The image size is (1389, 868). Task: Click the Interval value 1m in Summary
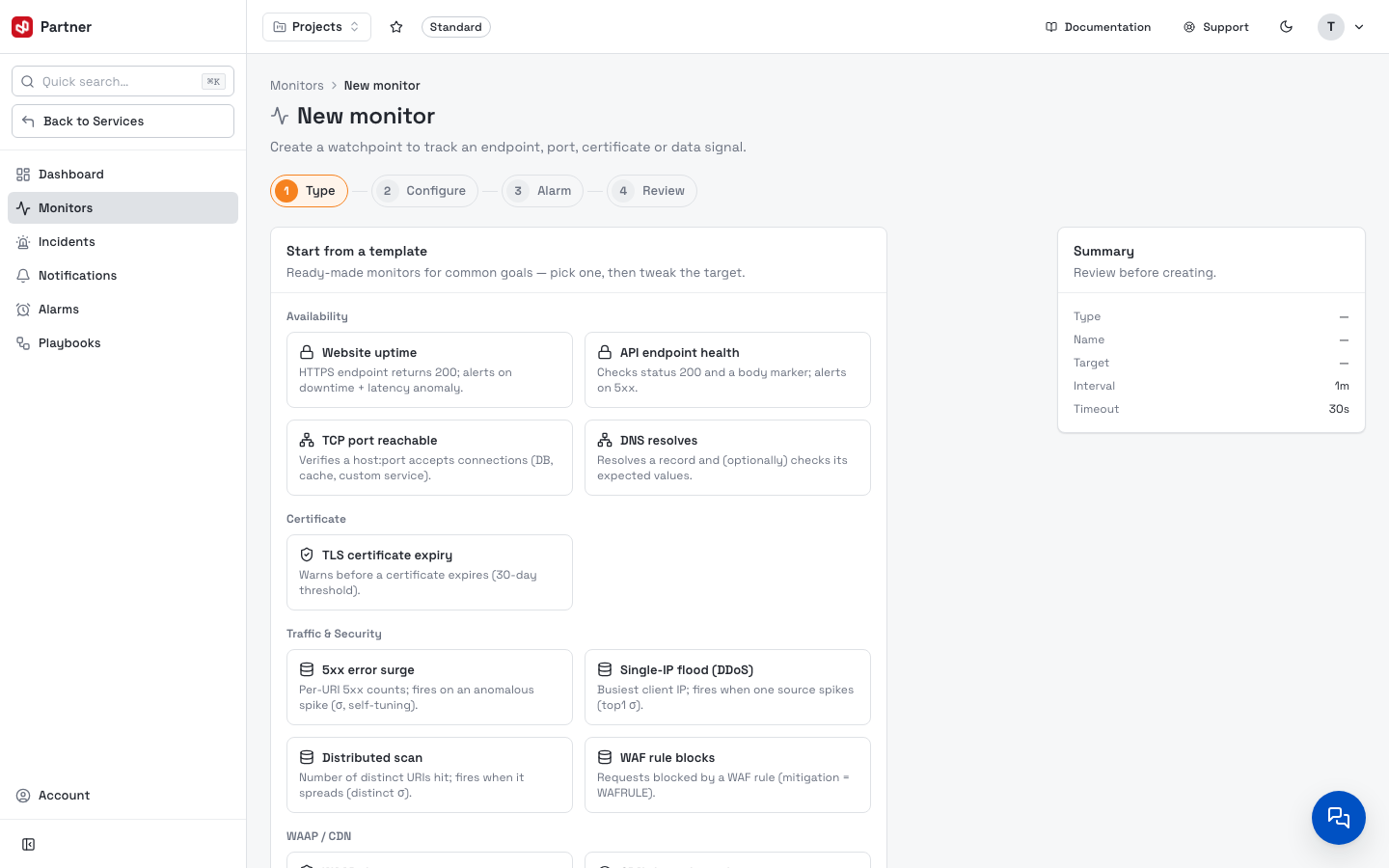tap(1342, 386)
